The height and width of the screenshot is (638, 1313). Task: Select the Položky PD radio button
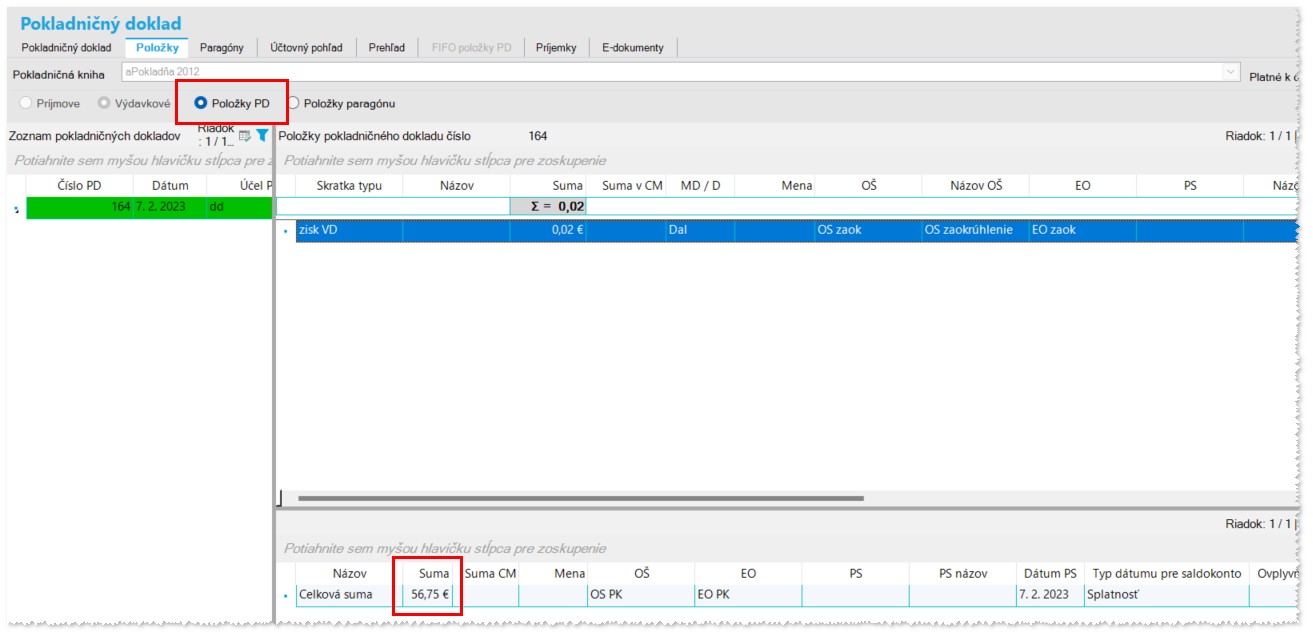click(201, 103)
